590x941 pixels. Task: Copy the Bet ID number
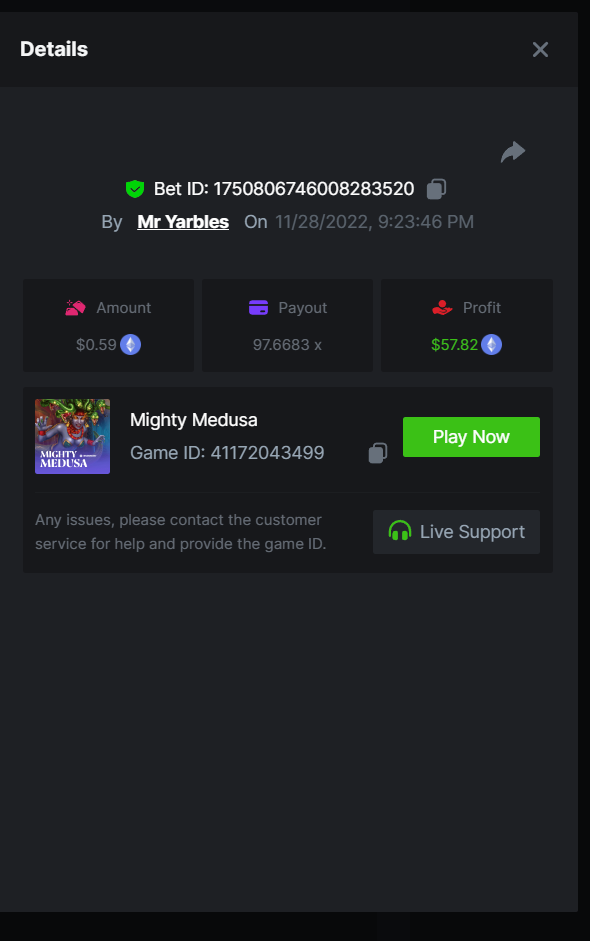436,189
